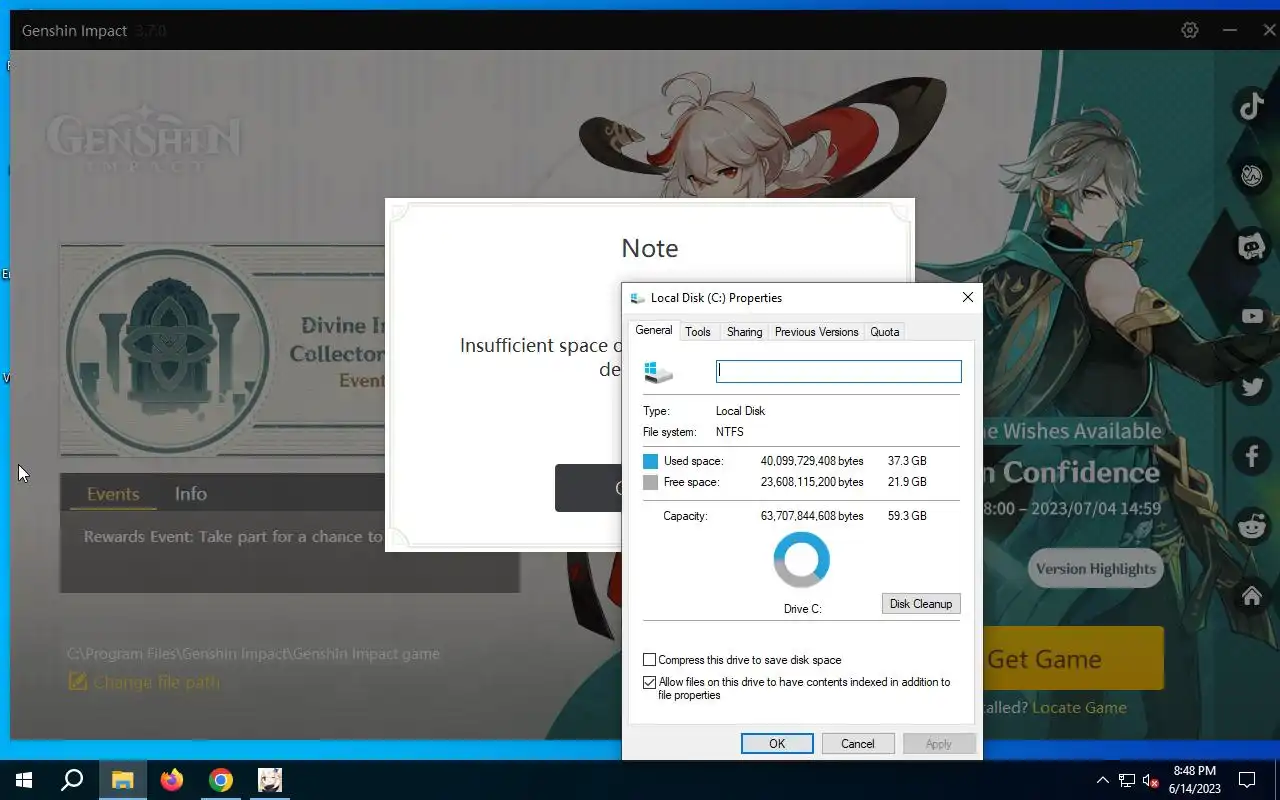Image resolution: width=1280 pixels, height=800 pixels.
Task: Open Windows taskbar search
Action: click(x=72, y=780)
